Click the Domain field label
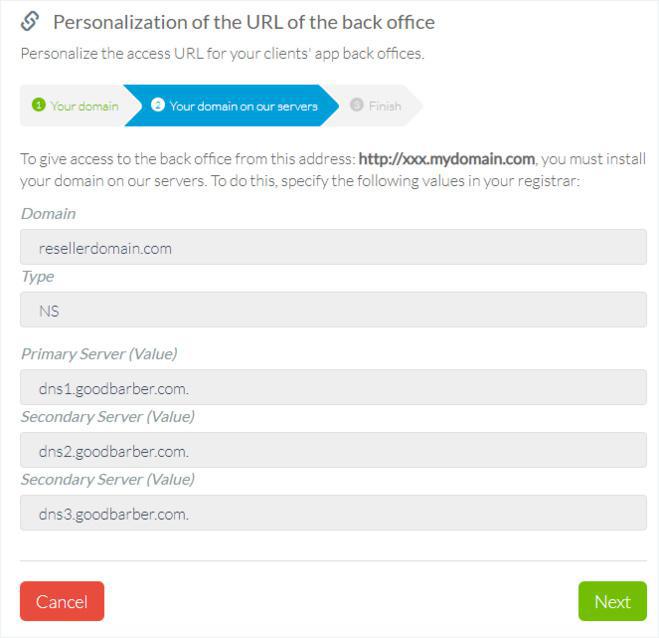The image size is (659, 638). pyautogui.click(x=47, y=213)
